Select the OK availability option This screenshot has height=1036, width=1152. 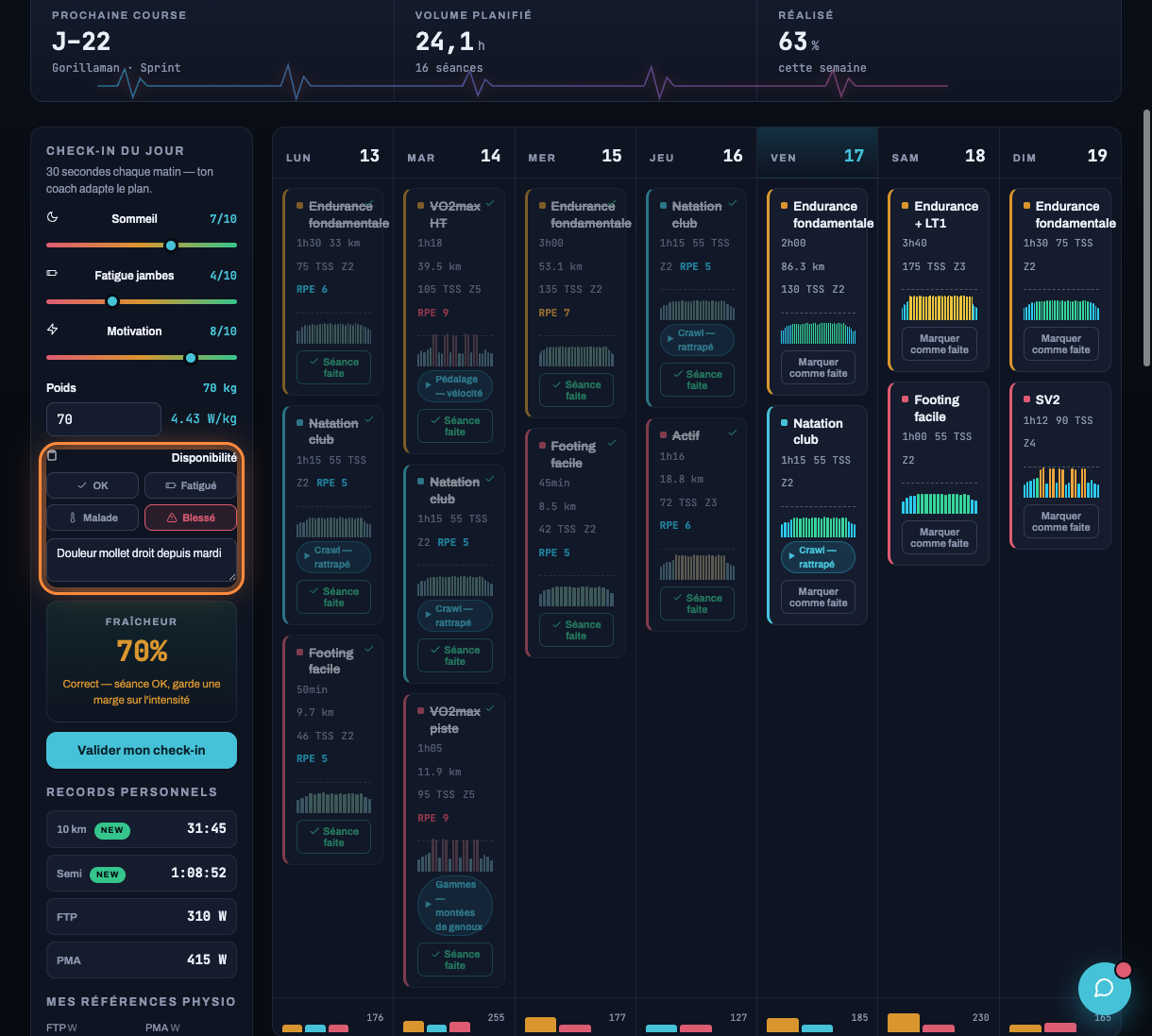93,485
